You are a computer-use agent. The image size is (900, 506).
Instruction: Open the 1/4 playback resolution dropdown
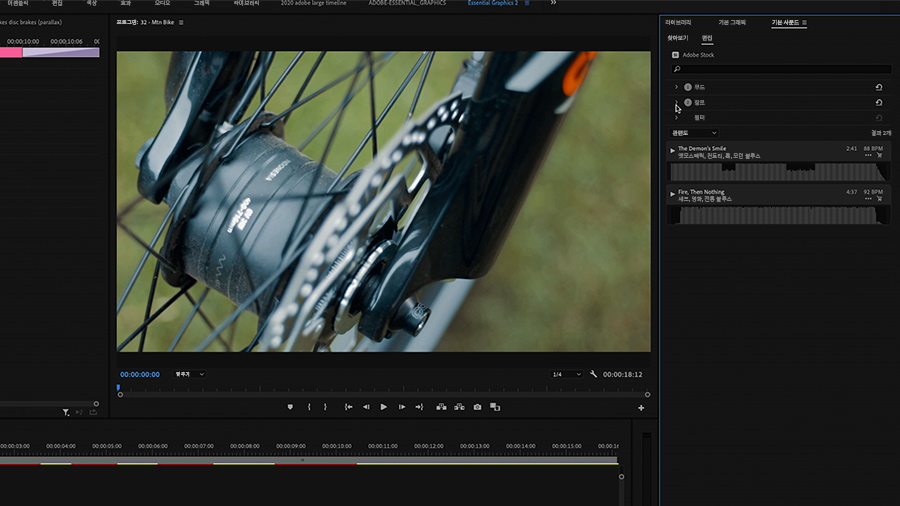pyautogui.click(x=566, y=374)
